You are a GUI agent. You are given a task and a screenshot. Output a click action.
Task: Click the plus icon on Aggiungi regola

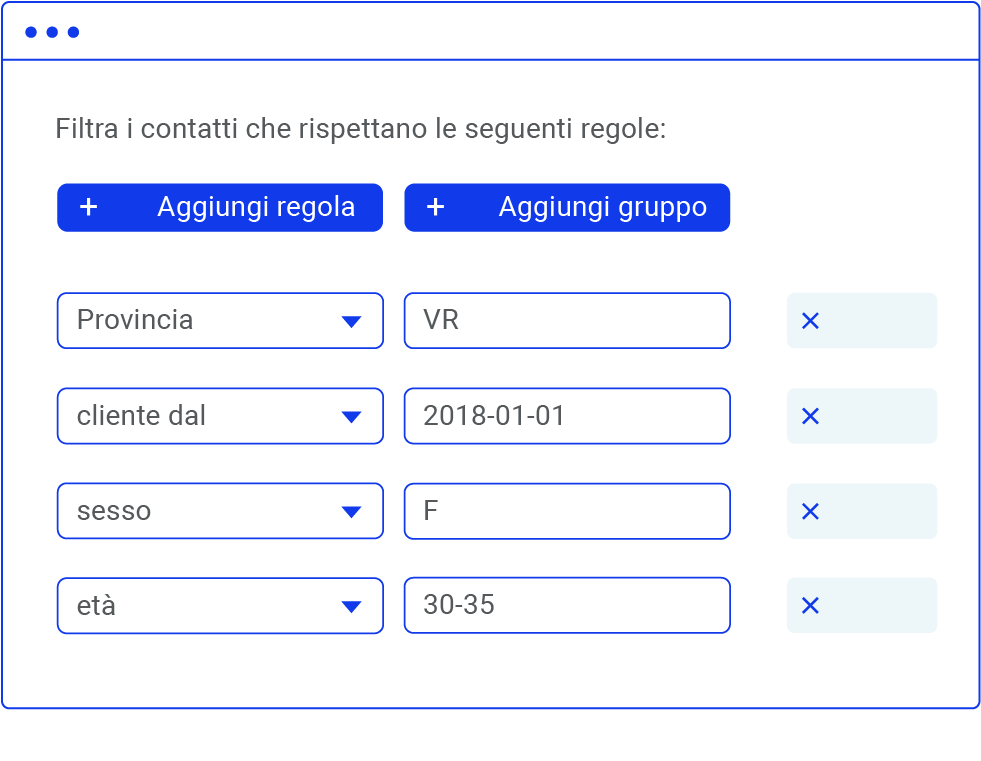[88, 207]
